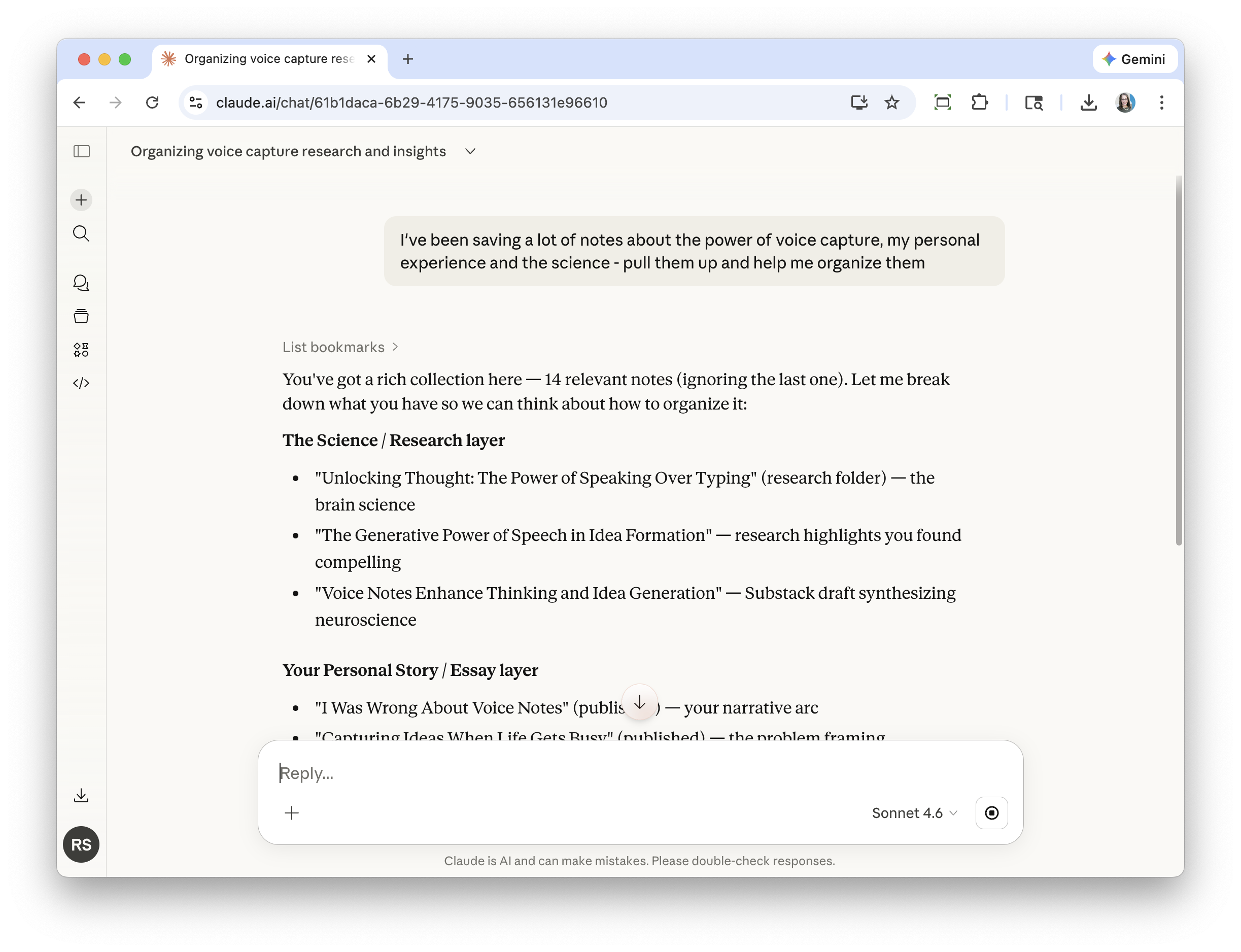Viewport: 1241px width, 952px height.
Task: Toggle the sidebar panel
Action: coord(81,151)
